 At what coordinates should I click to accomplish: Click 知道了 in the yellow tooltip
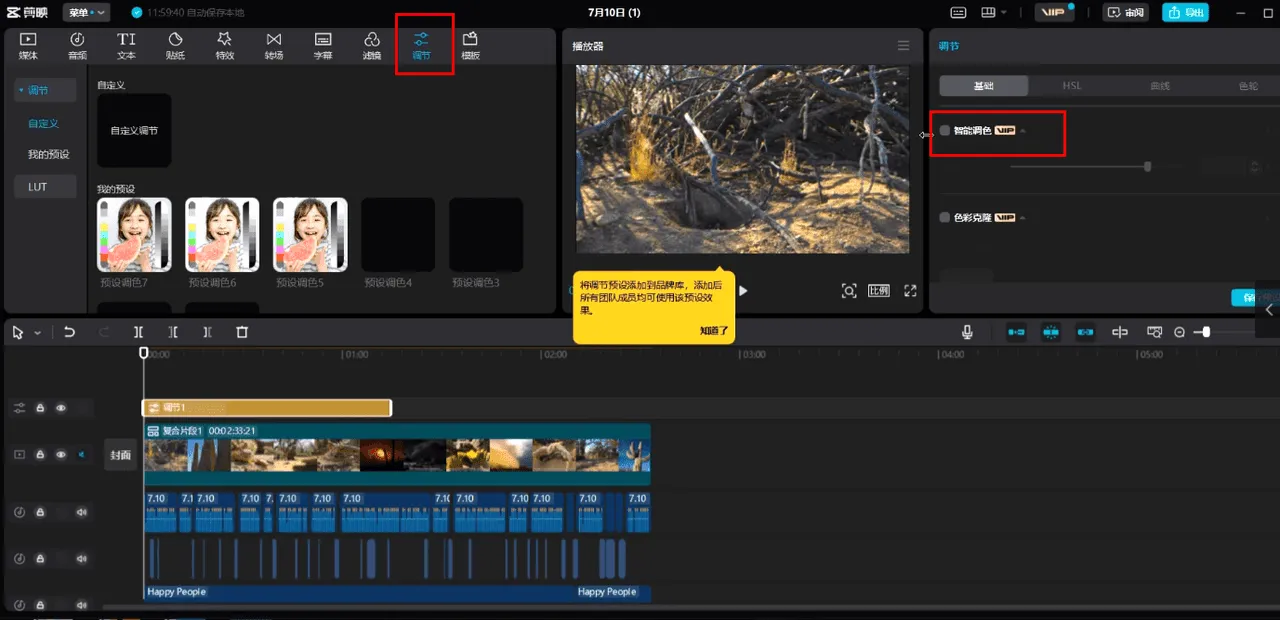(714, 330)
